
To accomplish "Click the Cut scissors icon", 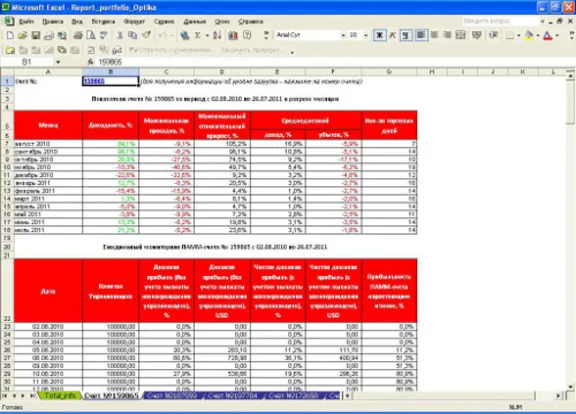I will [119, 35].
